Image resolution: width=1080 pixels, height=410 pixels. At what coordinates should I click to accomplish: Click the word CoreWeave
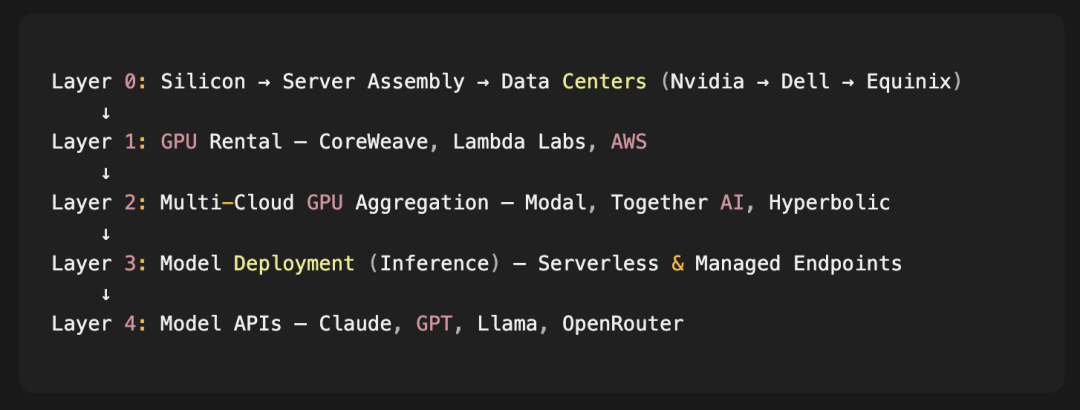tap(373, 143)
